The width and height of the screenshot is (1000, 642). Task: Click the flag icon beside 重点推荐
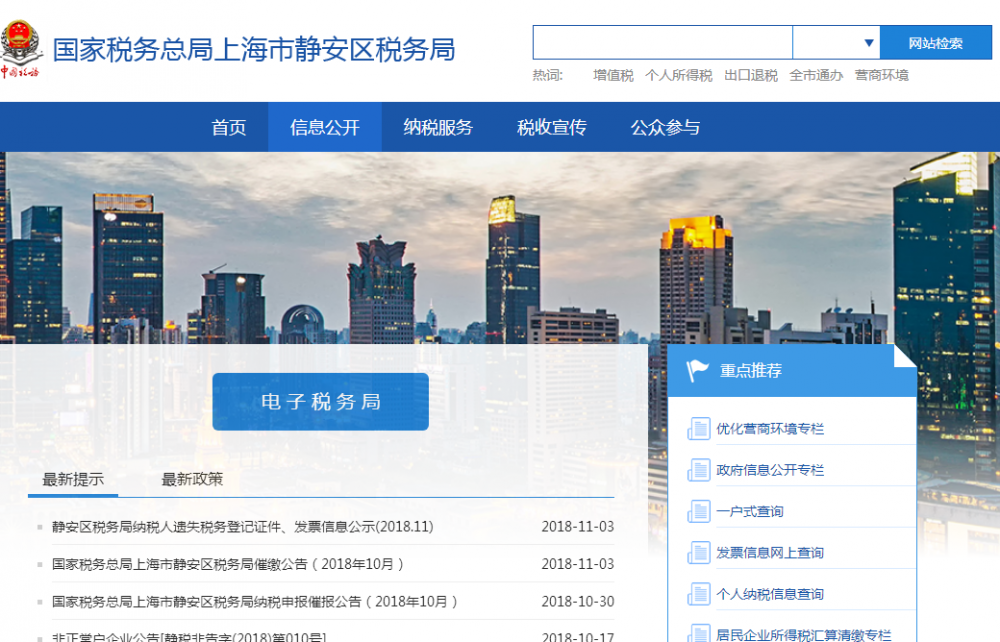pos(698,371)
